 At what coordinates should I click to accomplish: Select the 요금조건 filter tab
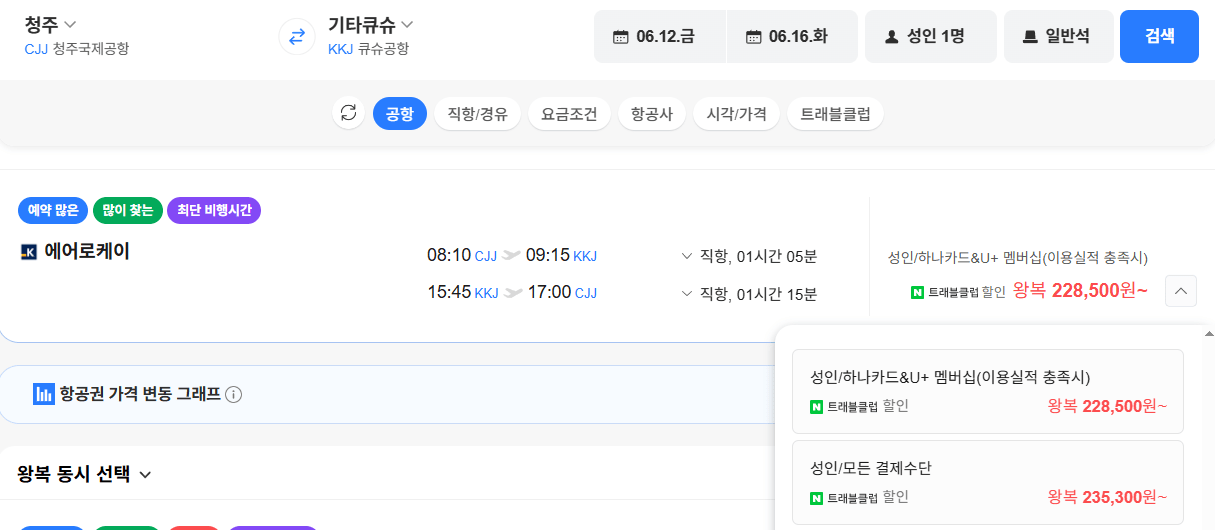click(569, 113)
